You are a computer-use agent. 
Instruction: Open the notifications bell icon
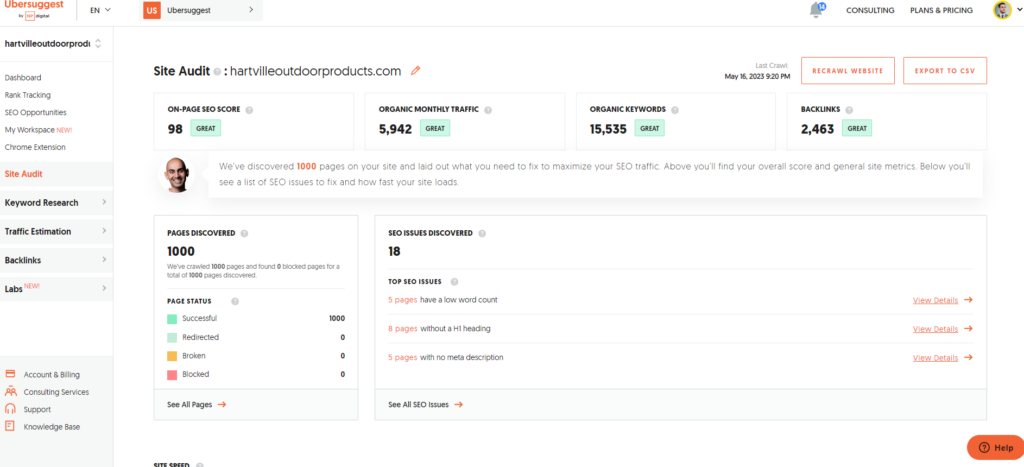tap(816, 10)
